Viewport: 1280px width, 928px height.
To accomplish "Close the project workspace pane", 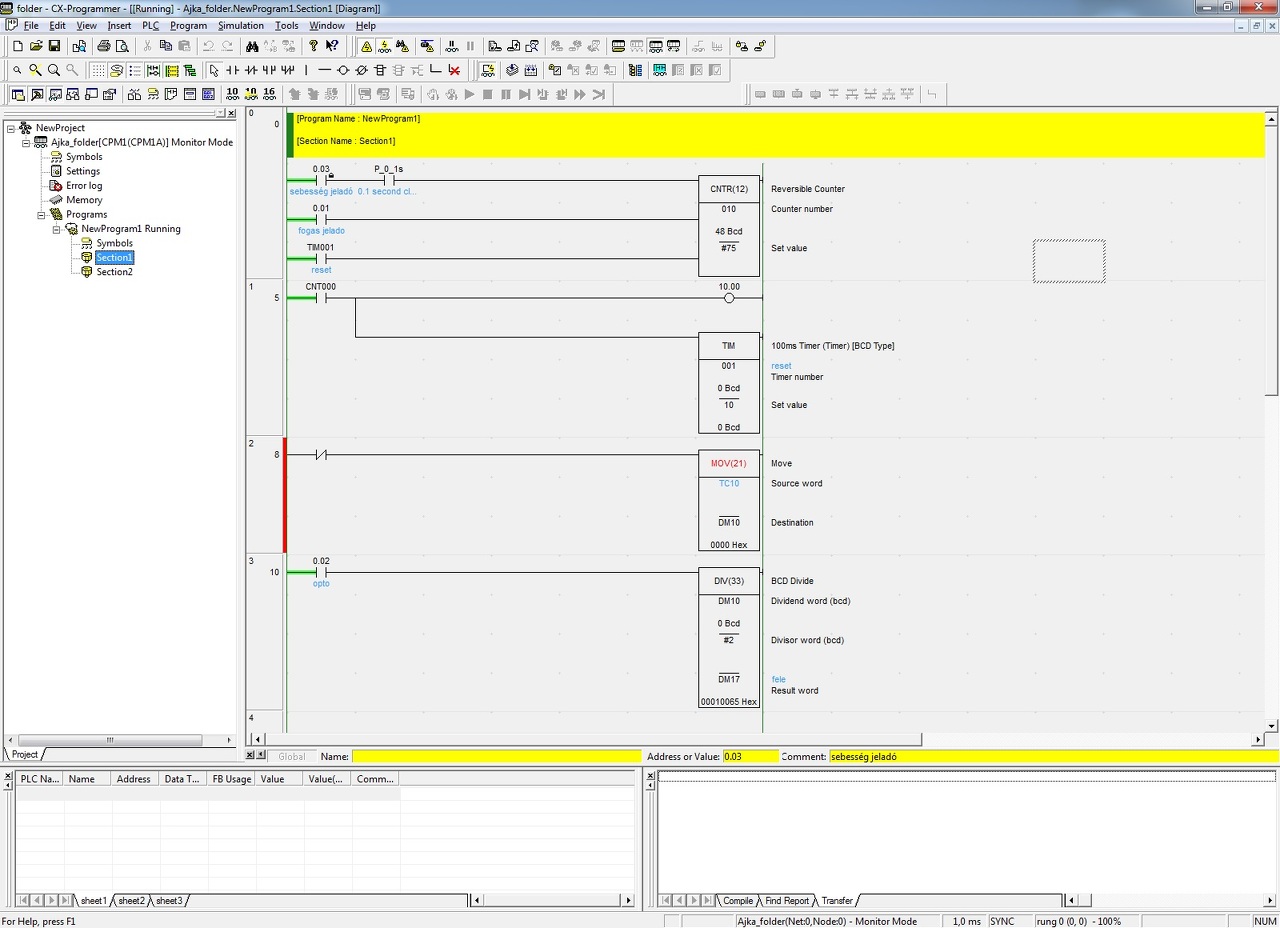I will (x=232, y=113).
